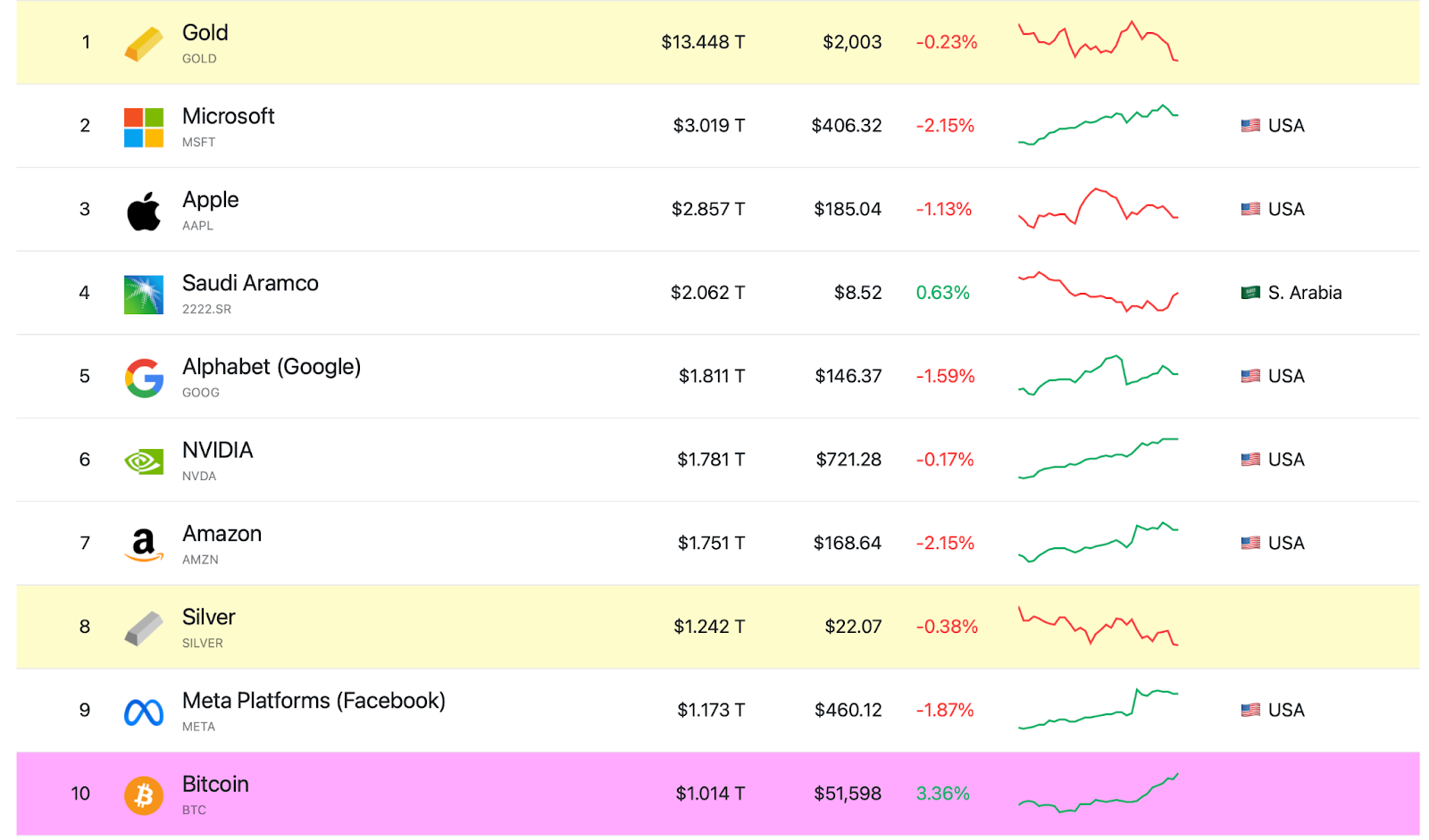The width and height of the screenshot is (1429, 840).
Task: Open the Silver asset link
Action: coord(209,617)
